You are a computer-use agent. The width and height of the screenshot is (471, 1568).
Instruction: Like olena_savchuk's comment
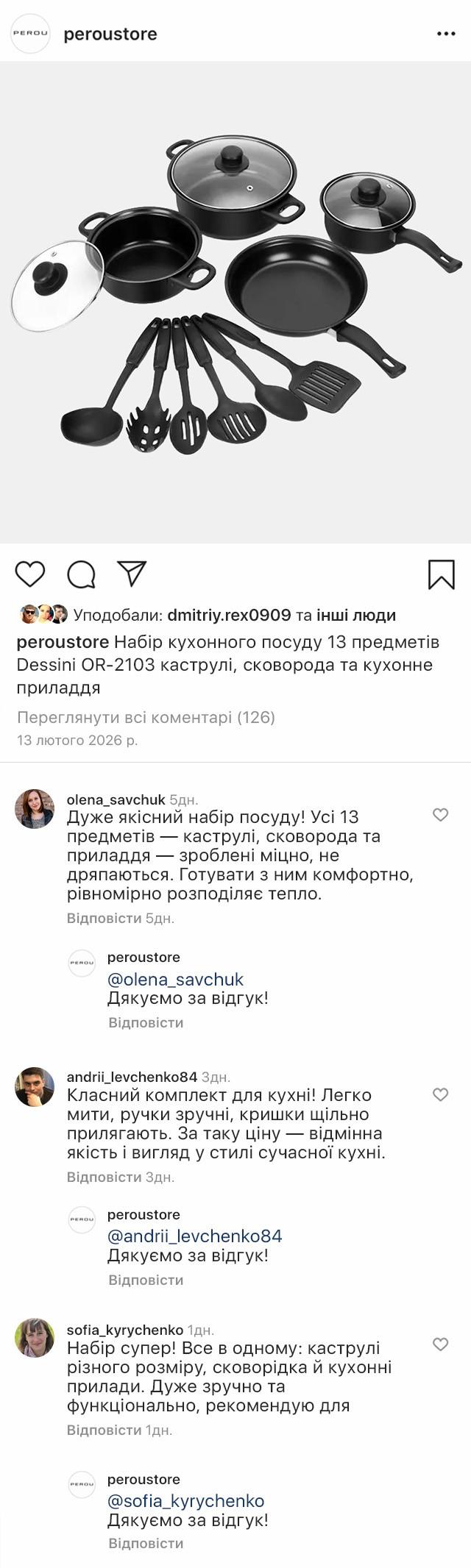pos(440,815)
